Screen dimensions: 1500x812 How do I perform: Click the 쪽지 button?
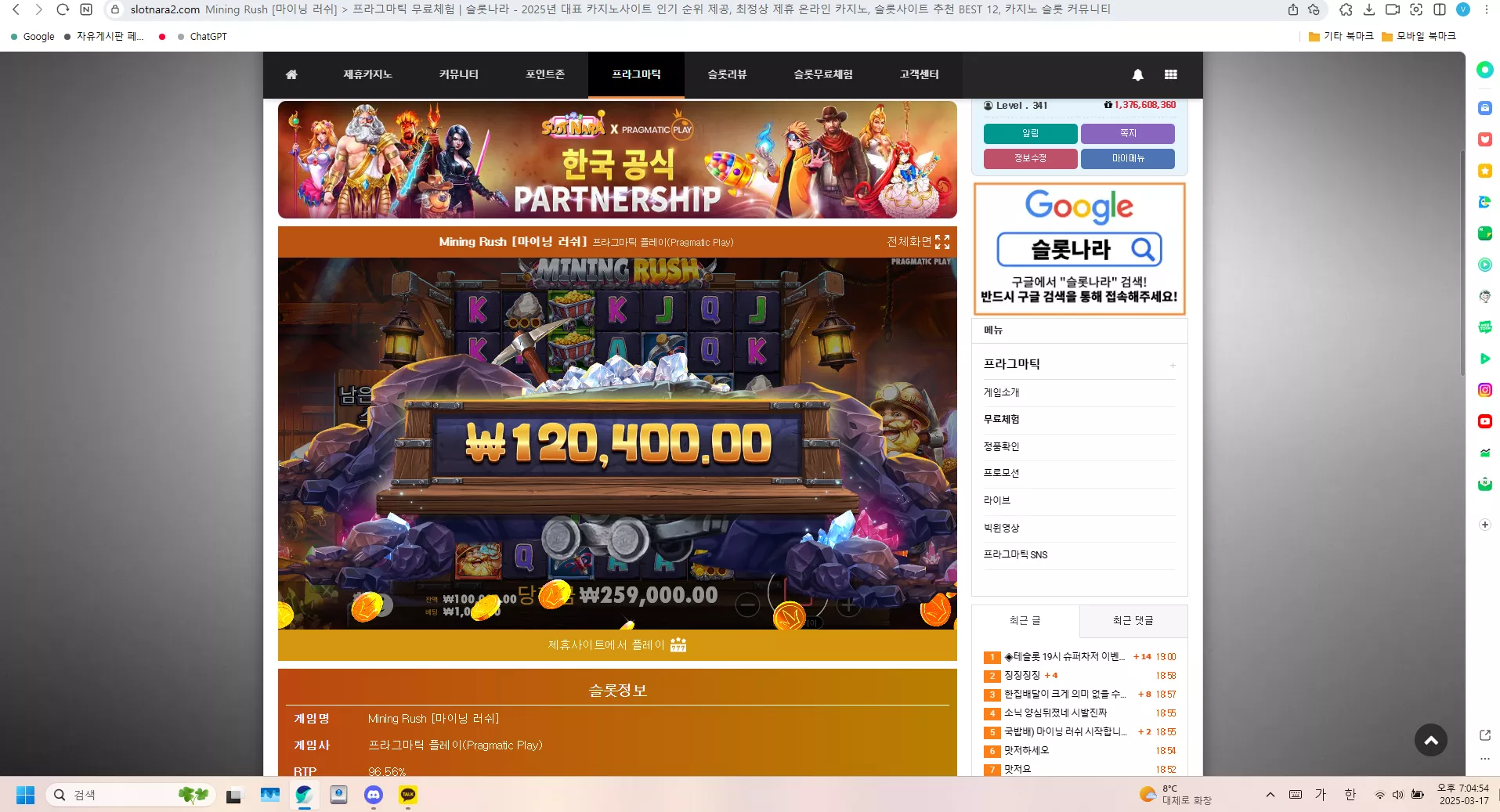point(1128,134)
